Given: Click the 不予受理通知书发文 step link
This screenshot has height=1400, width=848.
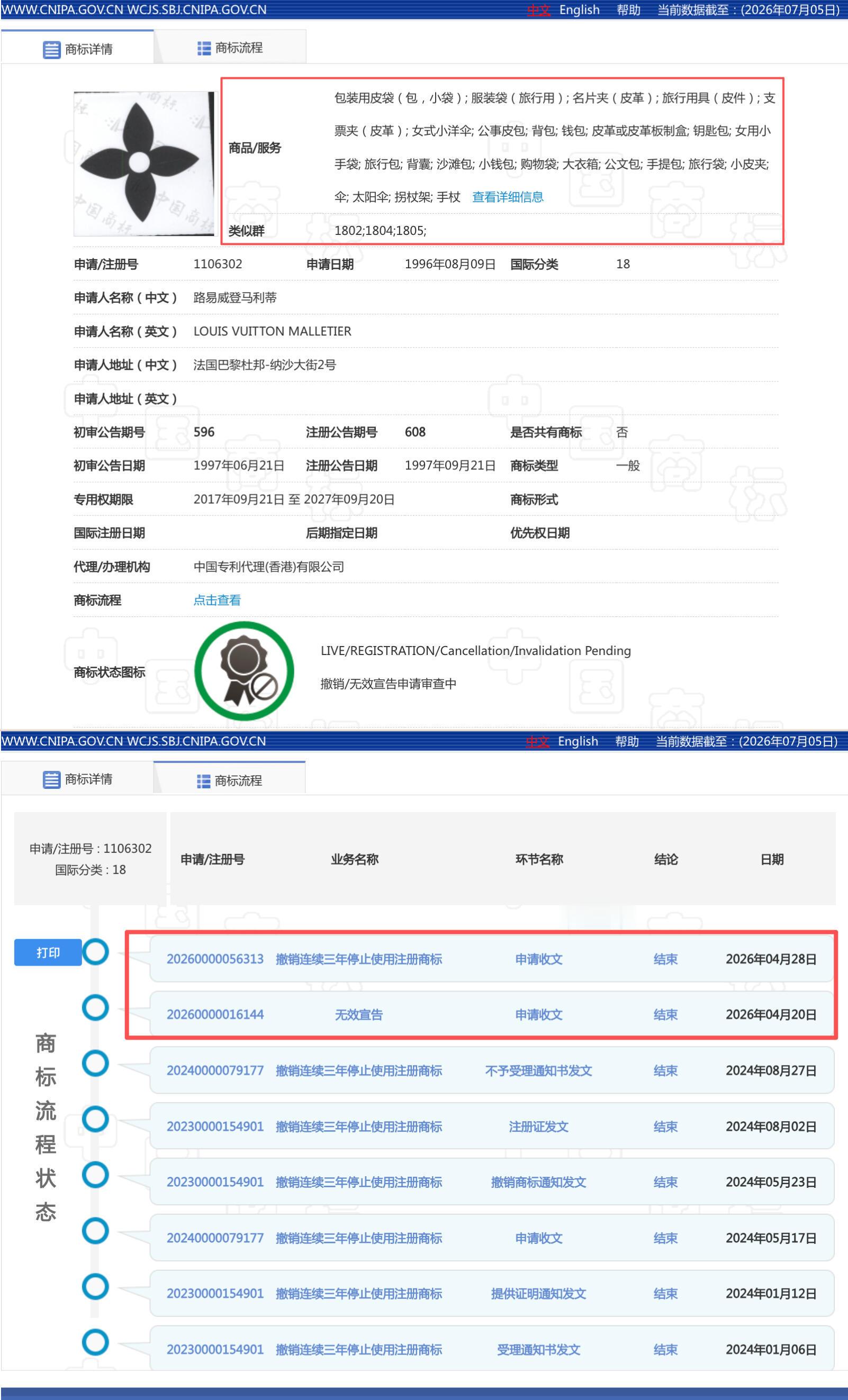Looking at the screenshot, I should coord(538,1070).
